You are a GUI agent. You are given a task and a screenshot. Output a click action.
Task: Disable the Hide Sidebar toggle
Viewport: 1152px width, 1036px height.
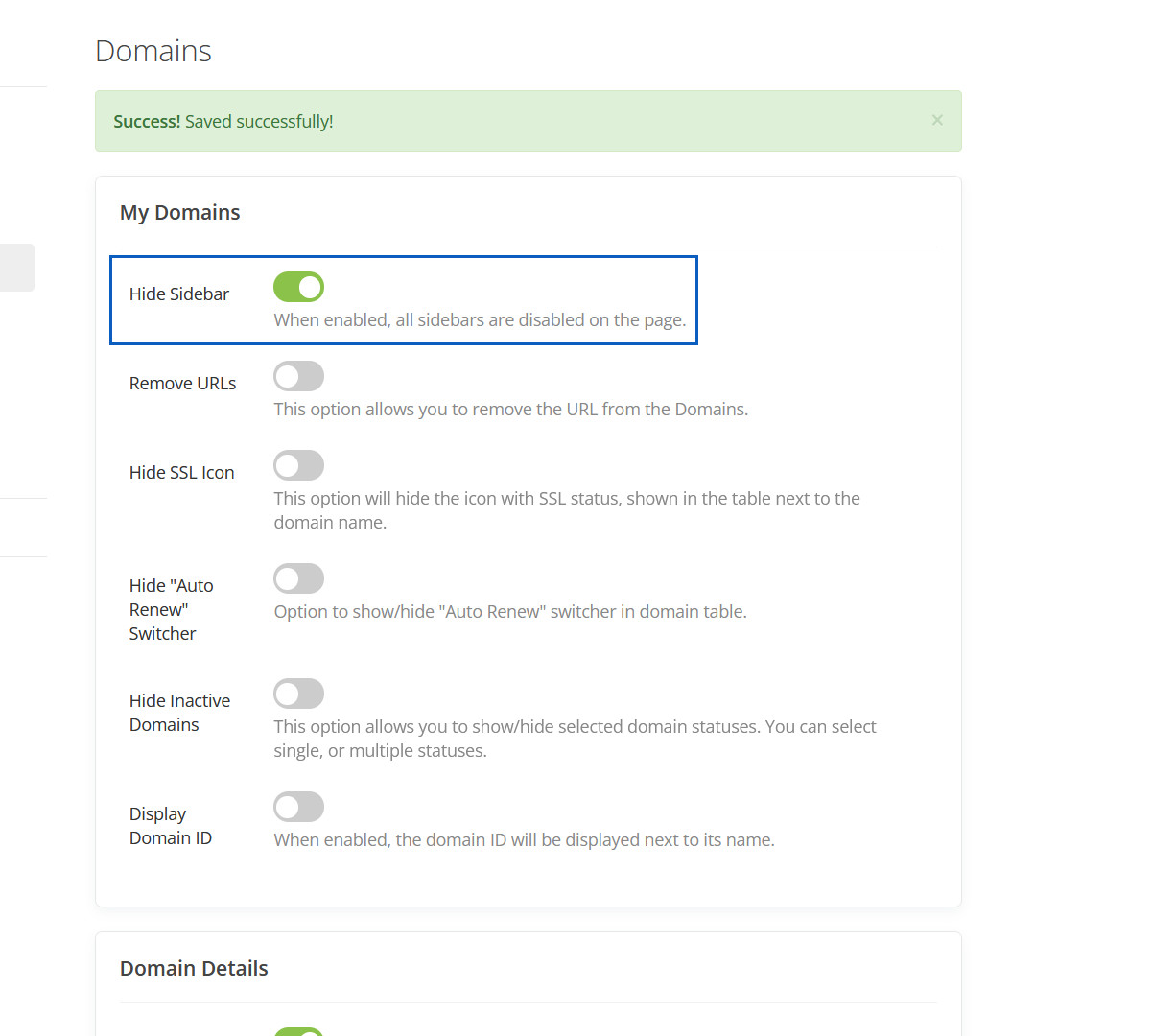tap(298, 287)
